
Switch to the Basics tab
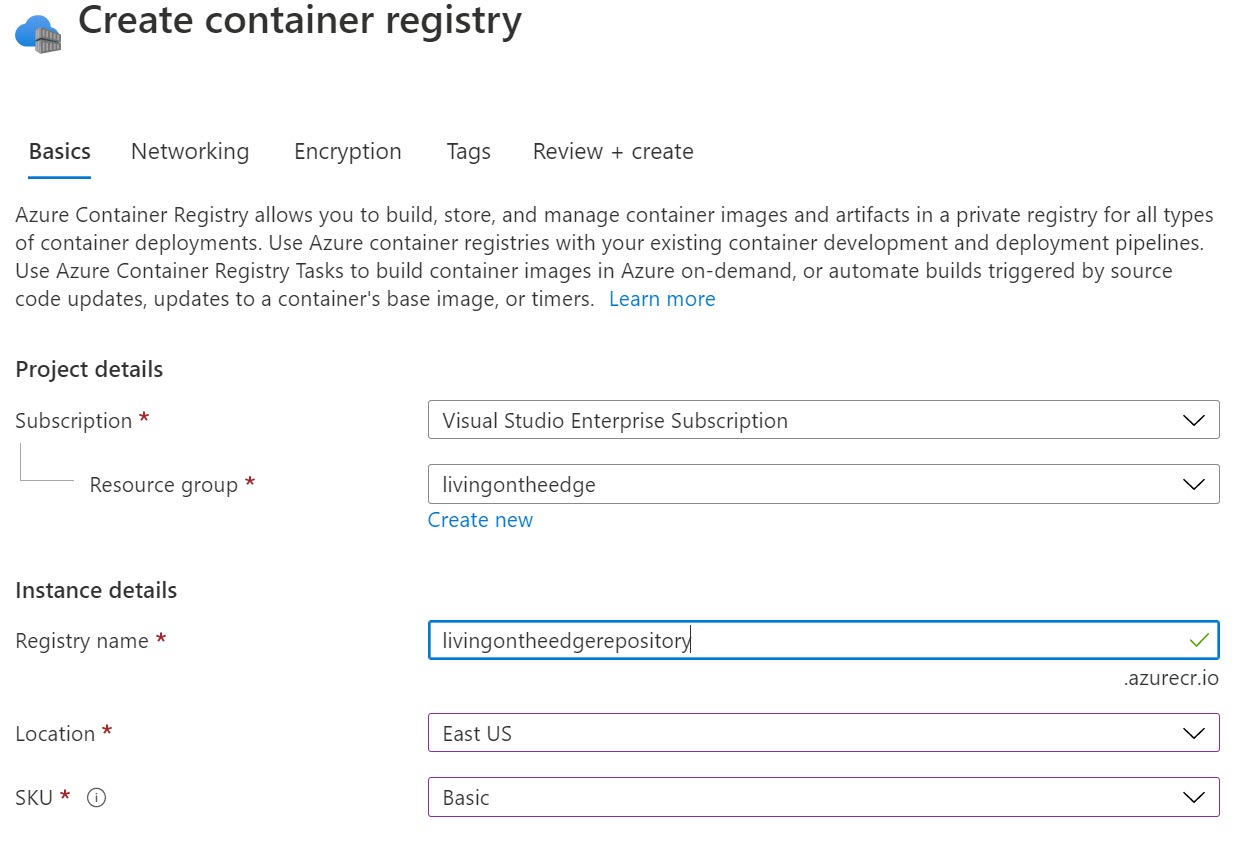pos(59,152)
